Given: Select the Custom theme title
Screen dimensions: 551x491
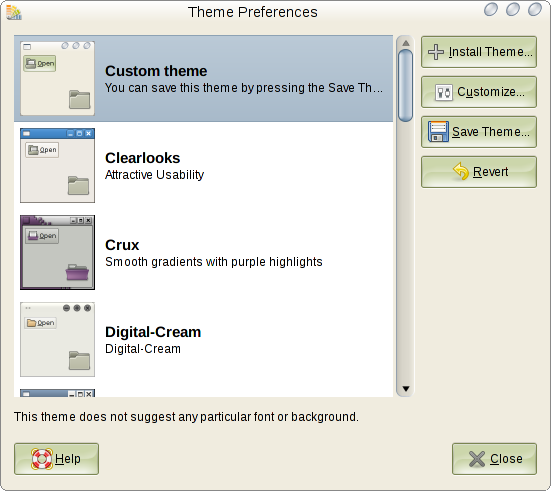Looking at the screenshot, I should (x=156, y=71).
